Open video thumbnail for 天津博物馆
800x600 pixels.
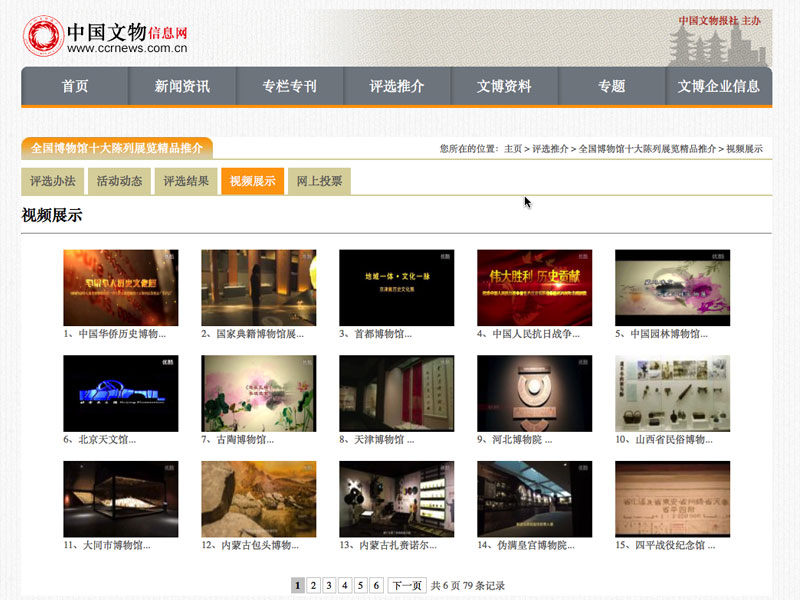click(396, 393)
